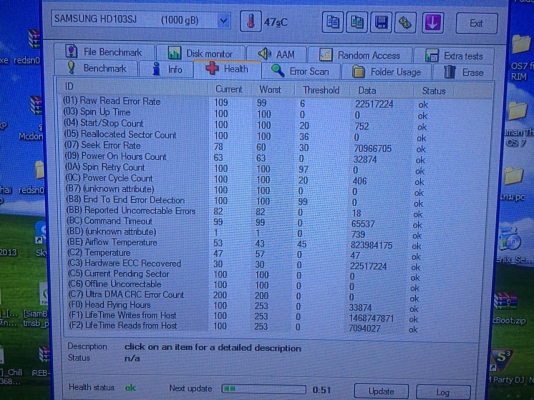Click the 1468747871 data value
This screenshot has height=400, width=534.
coord(371,319)
